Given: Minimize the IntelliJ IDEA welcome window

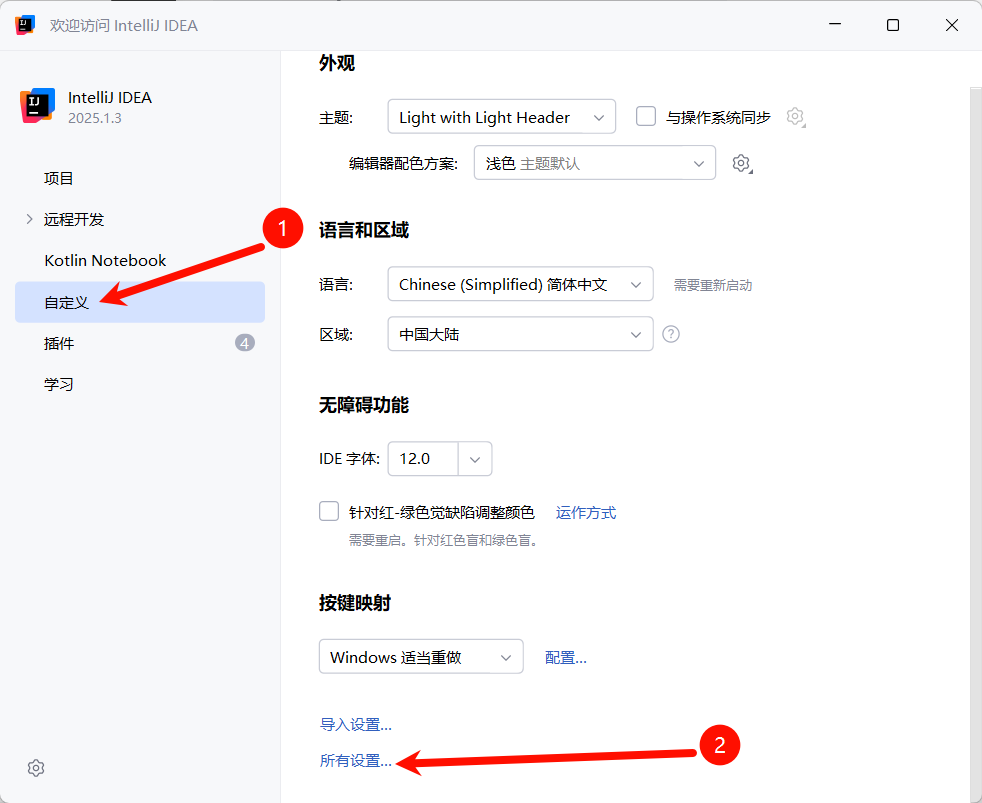Looking at the screenshot, I should coord(835,24).
